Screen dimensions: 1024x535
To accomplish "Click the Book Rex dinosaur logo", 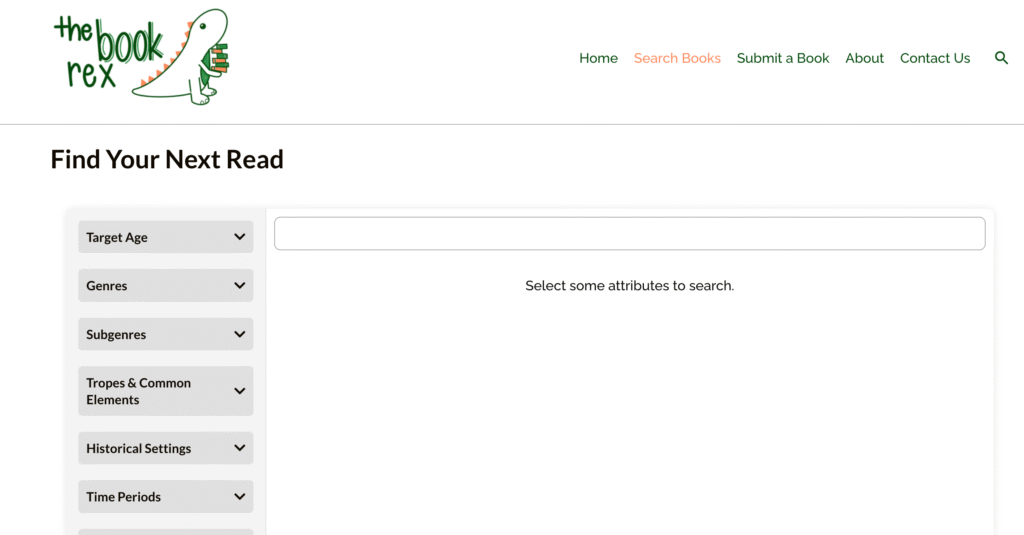I will [x=141, y=57].
